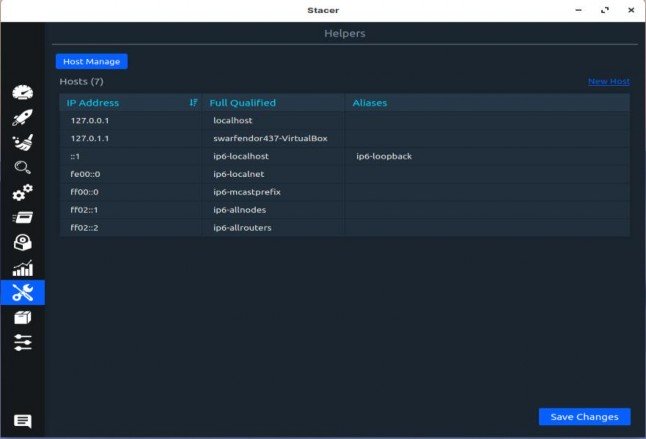646x439 pixels.
Task: Maximize the Stacer window
Action: point(605,10)
